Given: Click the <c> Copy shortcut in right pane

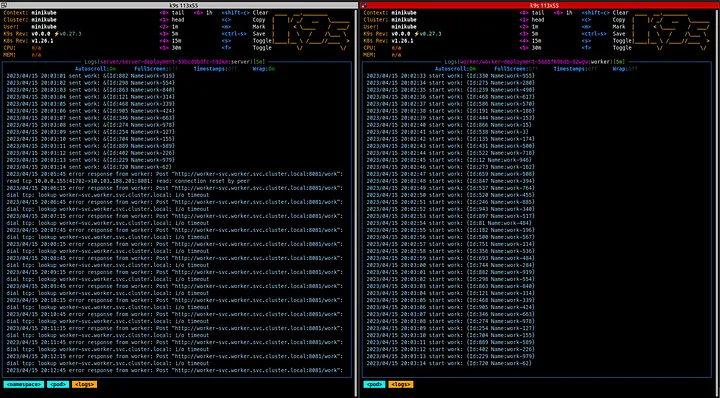Looking at the screenshot, I should 604,20.
